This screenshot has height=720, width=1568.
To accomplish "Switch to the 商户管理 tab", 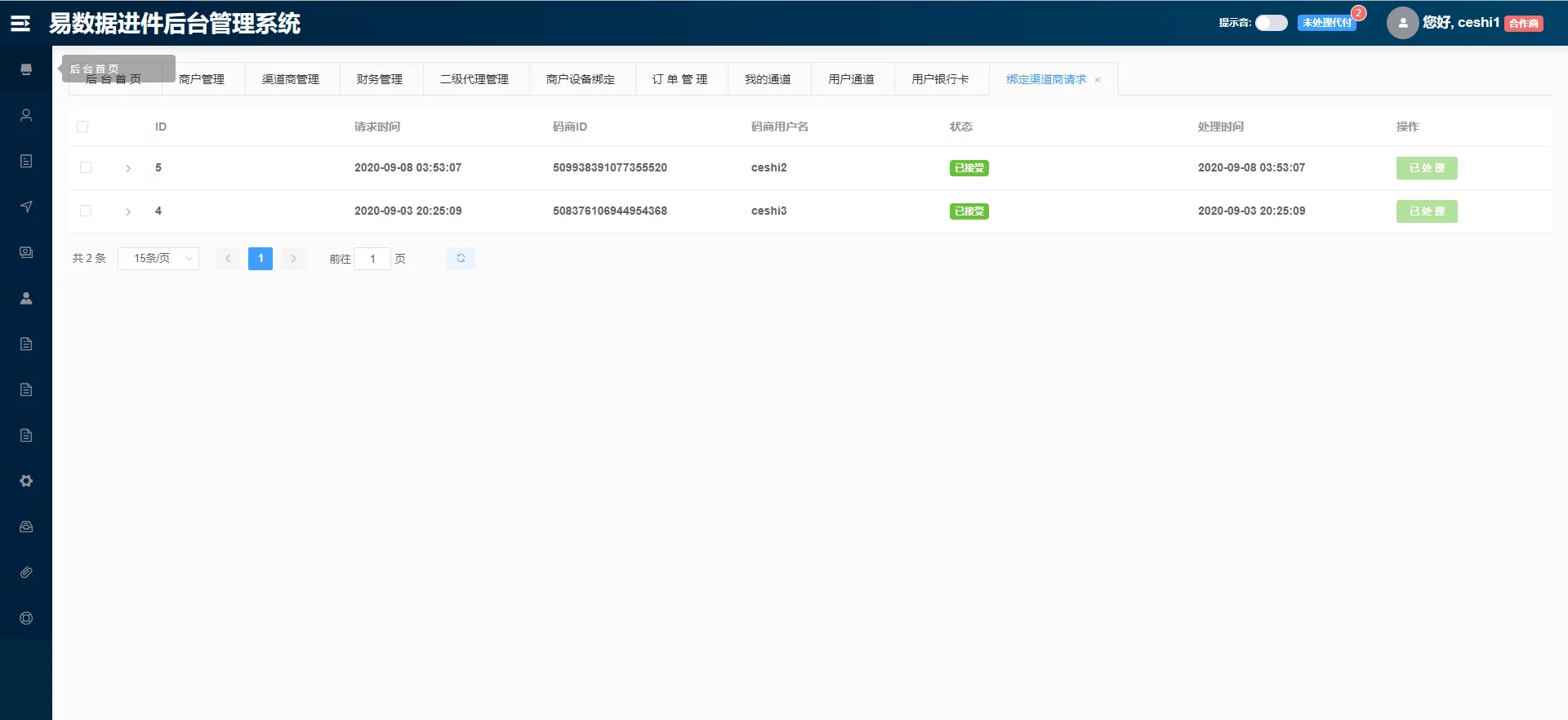I will coord(202,79).
